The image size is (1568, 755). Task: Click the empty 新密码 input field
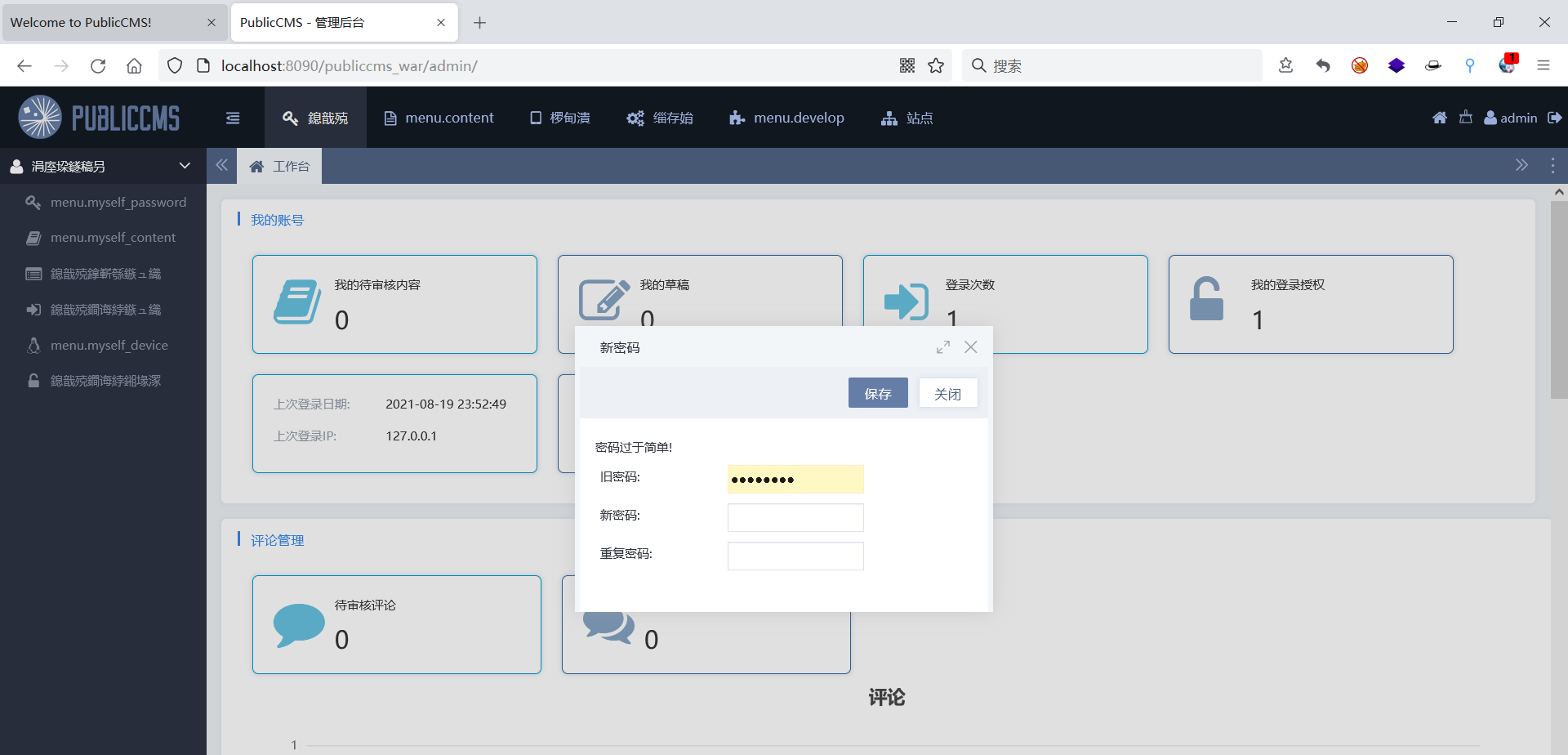[x=795, y=516]
